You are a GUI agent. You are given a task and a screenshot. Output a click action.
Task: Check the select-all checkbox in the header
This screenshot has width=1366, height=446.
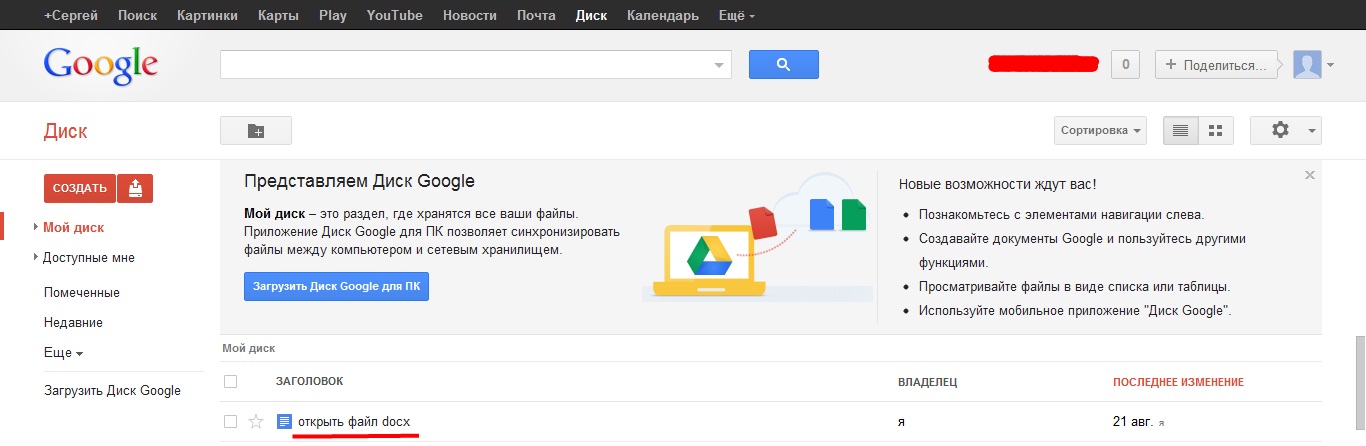[x=231, y=381]
